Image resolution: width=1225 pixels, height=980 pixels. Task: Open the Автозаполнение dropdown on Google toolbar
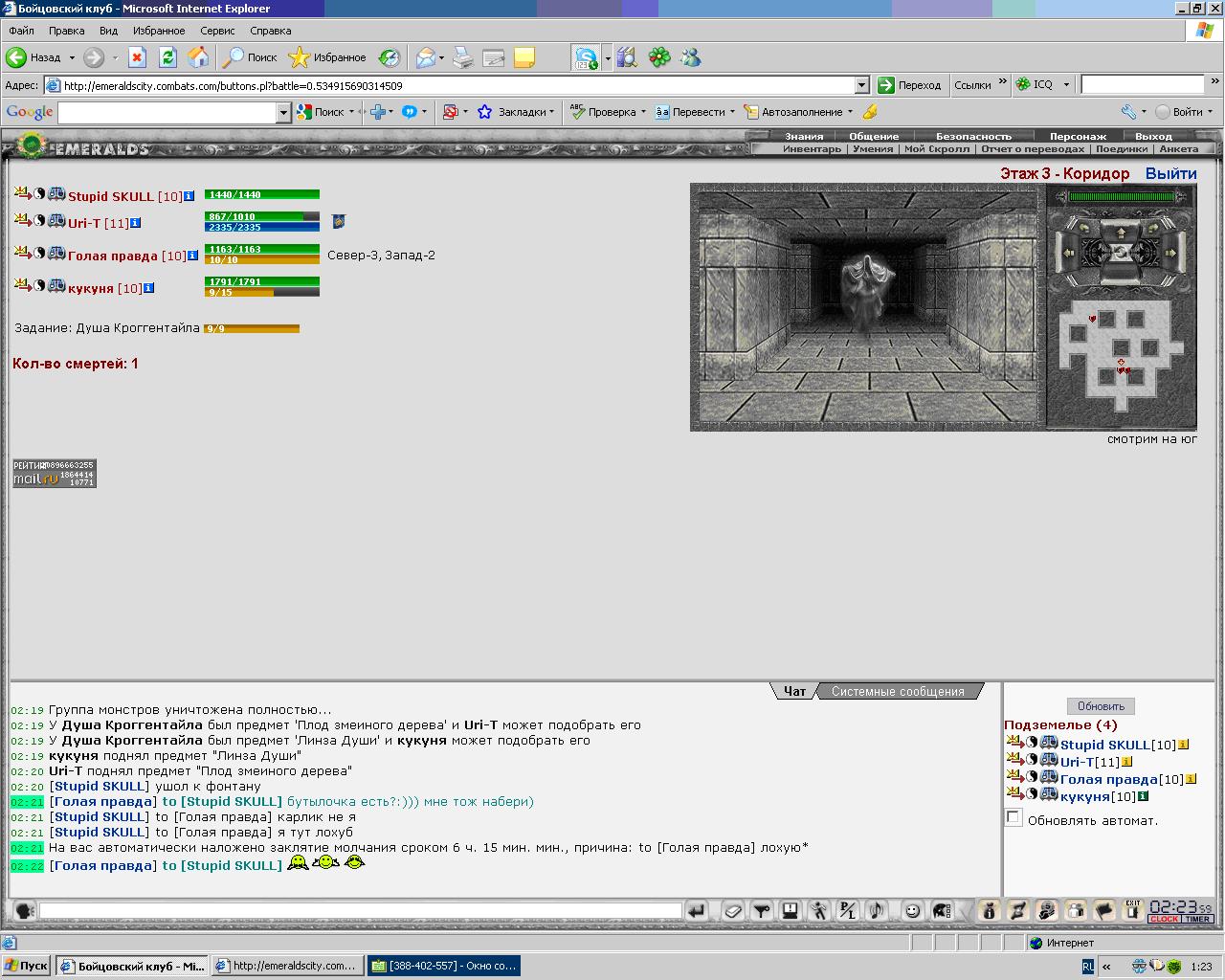tap(850, 112)
